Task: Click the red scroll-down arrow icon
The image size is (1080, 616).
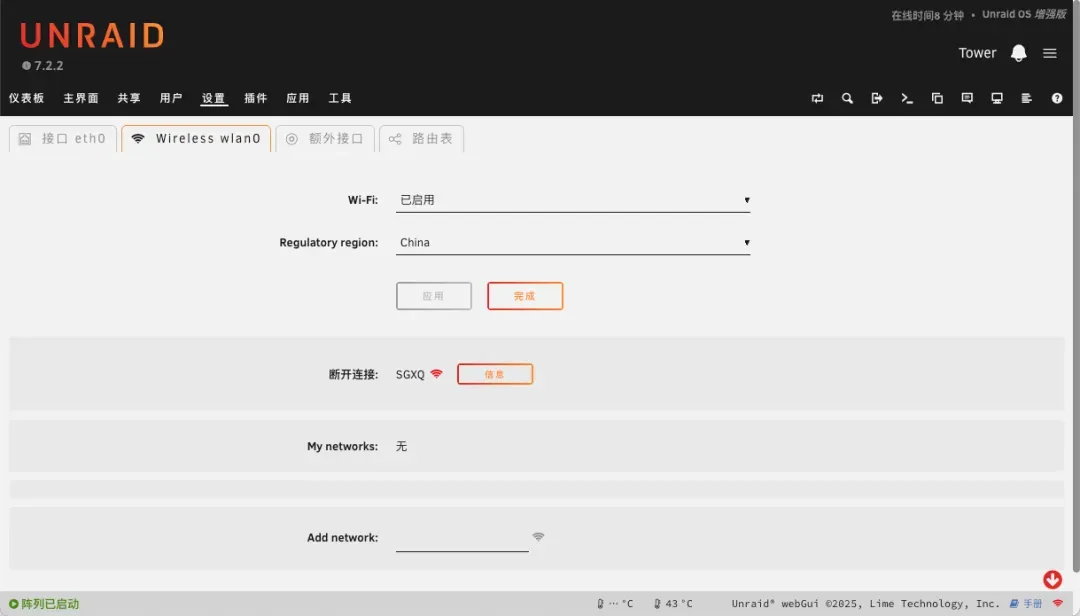Action: (1052, 580)
